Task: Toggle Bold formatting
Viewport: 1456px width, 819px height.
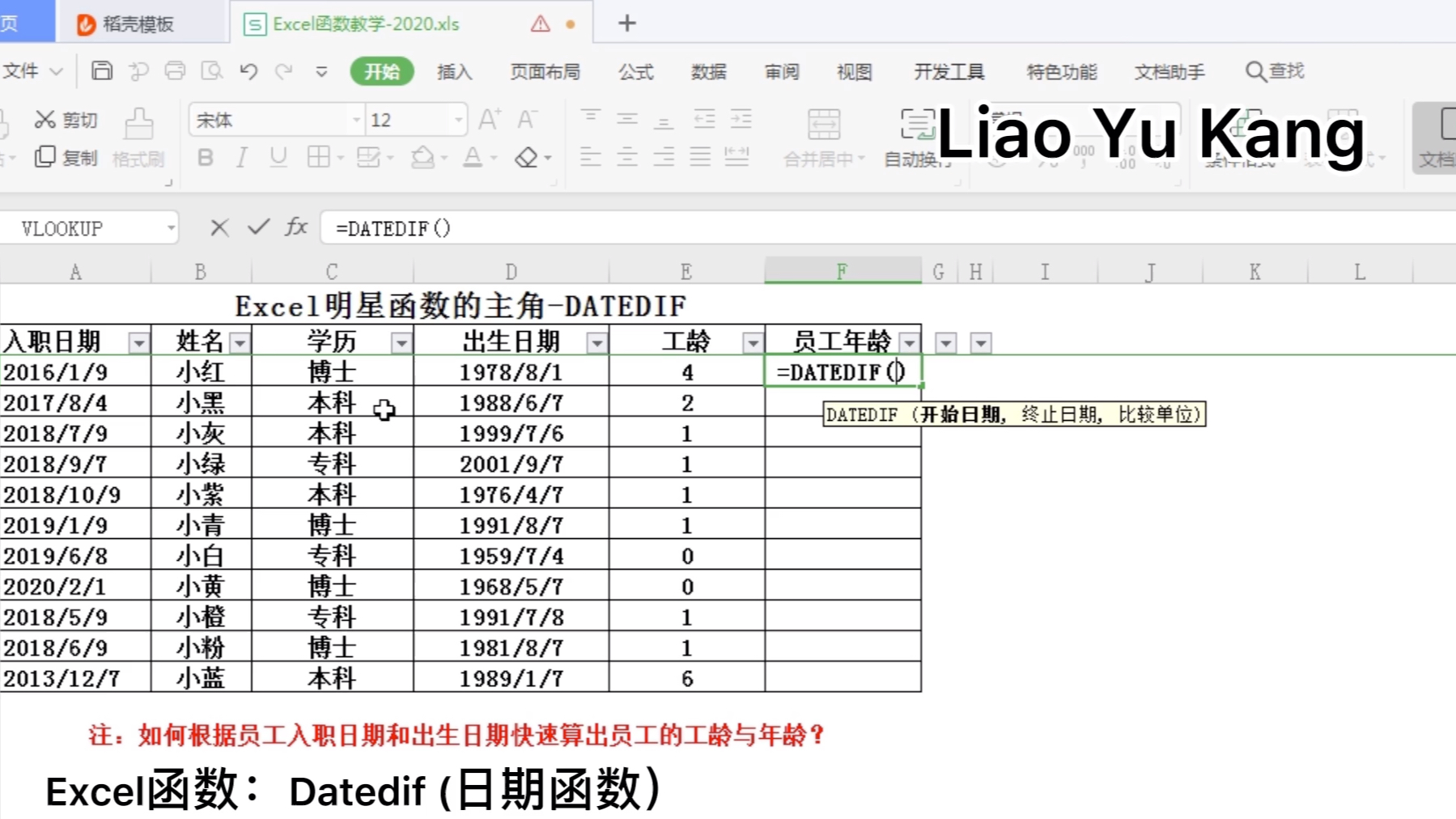Action: 205,157
